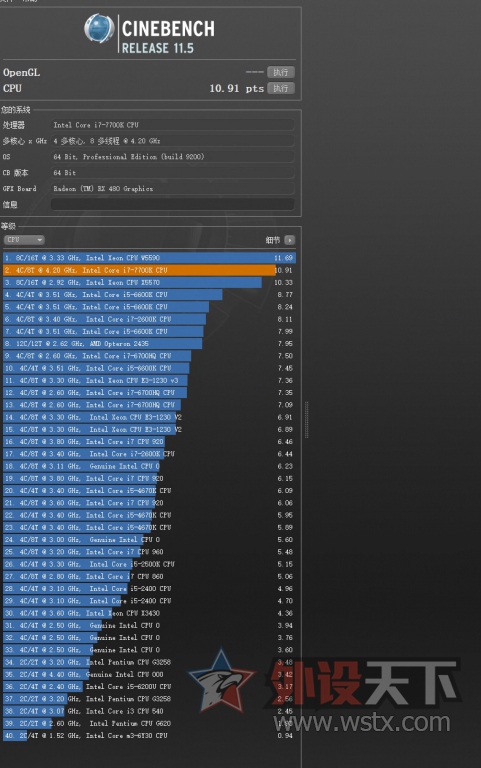Select rank 31 row Genuine Intel scoring 3.94
Image resolution: width=481 pixels, height=768 pixels.
[149, 625]
